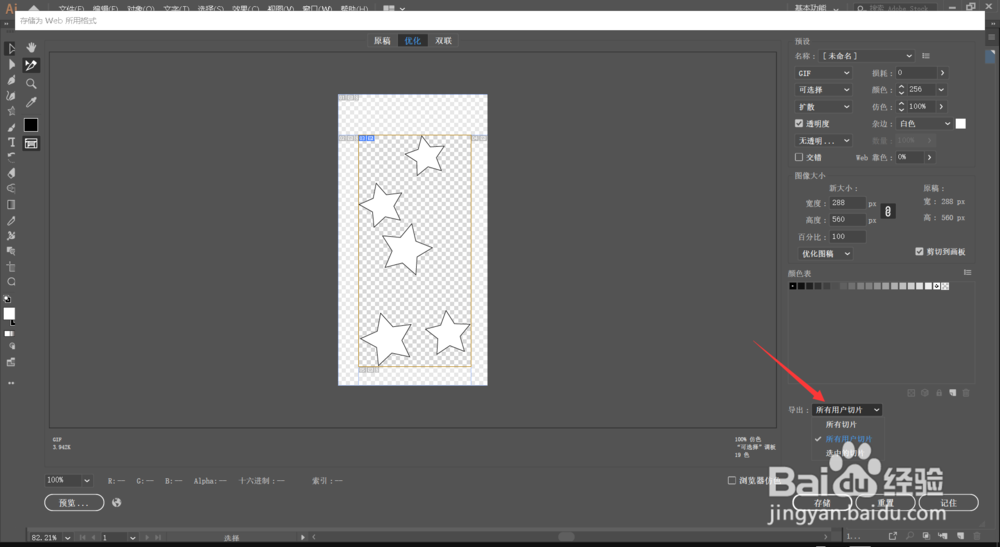Select the Eyedropper tool in dialog
This screenshot has height=547, width=1000.
click(31, 102)
